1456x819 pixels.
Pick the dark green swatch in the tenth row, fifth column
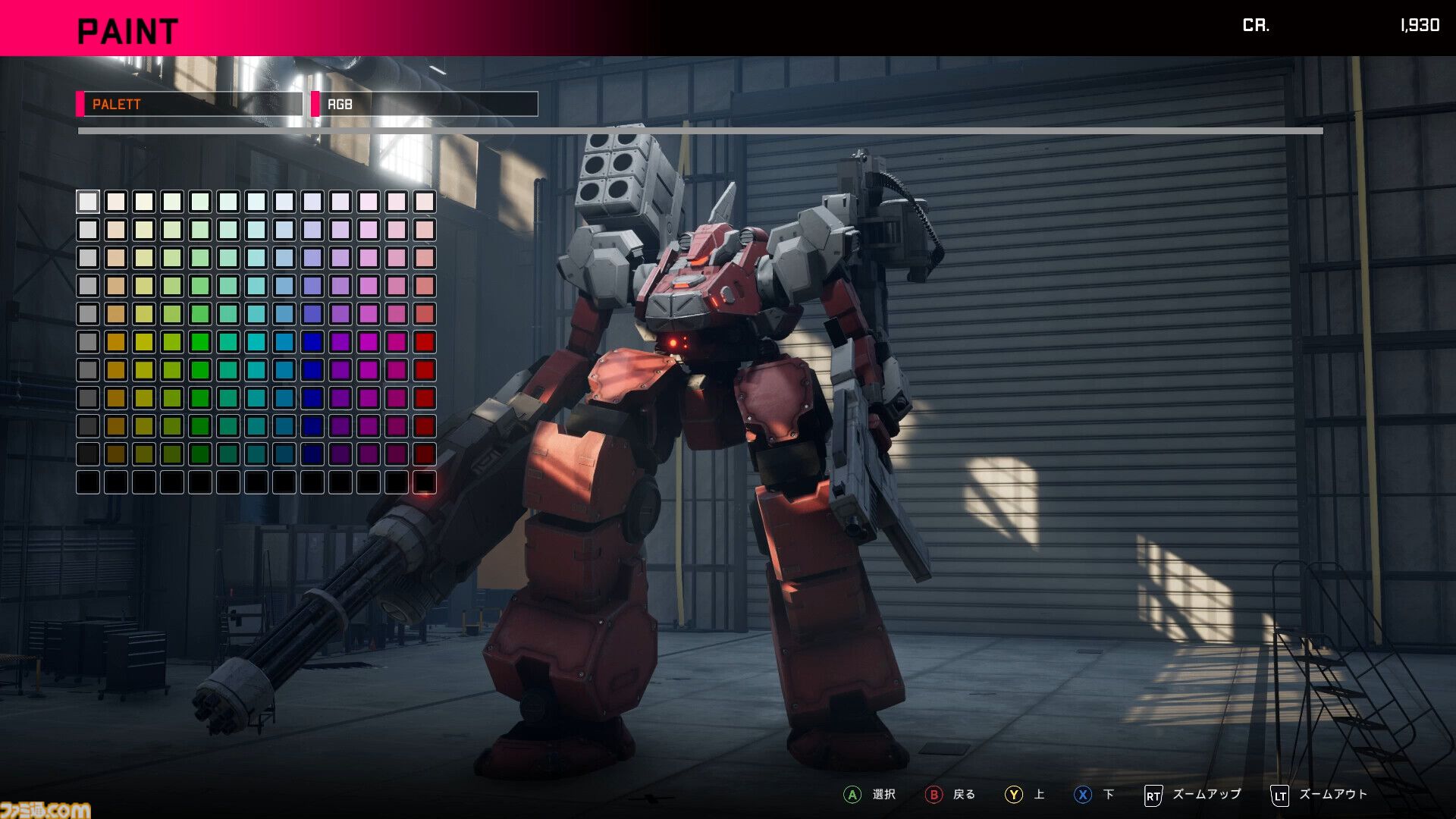(x=200, y=453)
